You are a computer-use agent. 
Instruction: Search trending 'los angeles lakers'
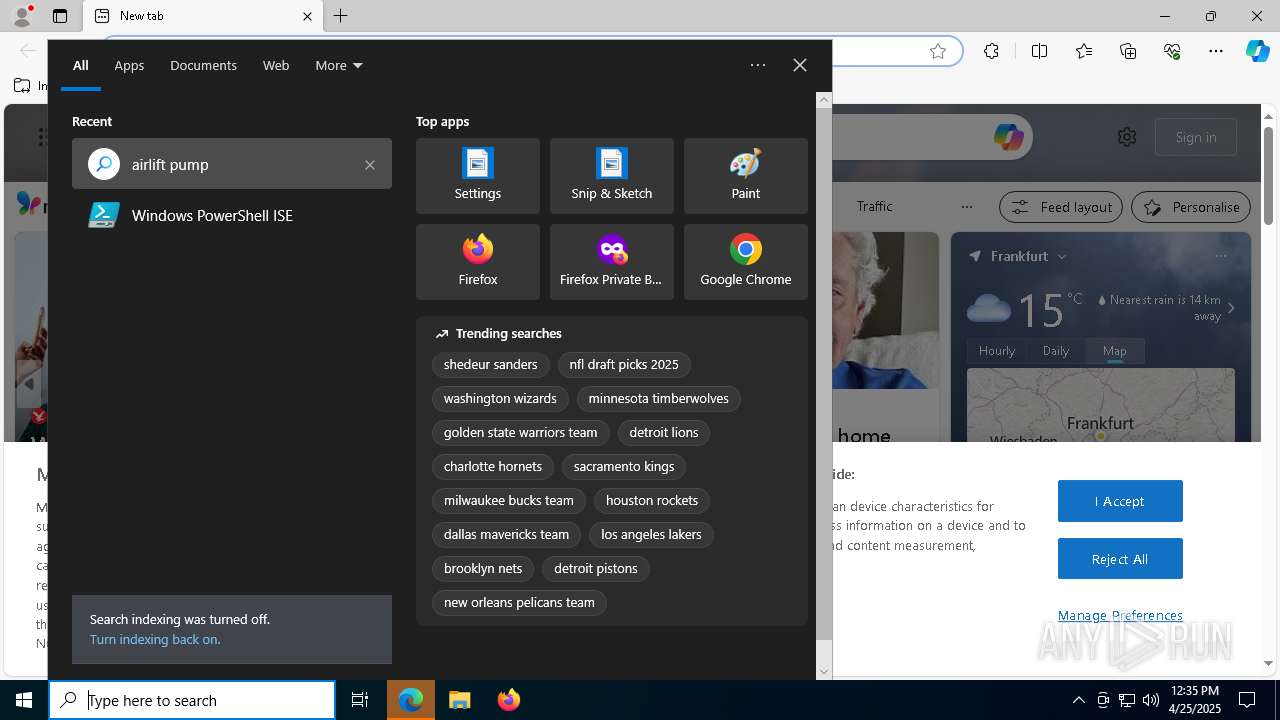(651, 535)
